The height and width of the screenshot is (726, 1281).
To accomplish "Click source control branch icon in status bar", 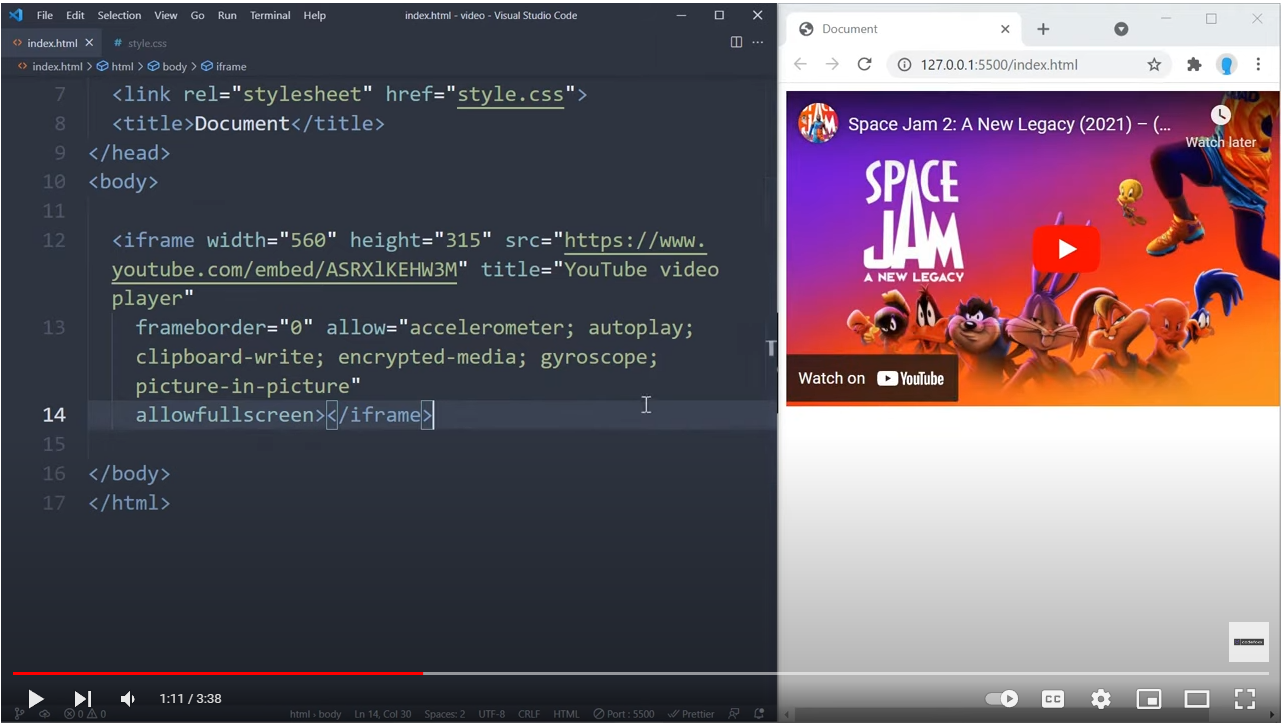I will (x=18, y=714).
